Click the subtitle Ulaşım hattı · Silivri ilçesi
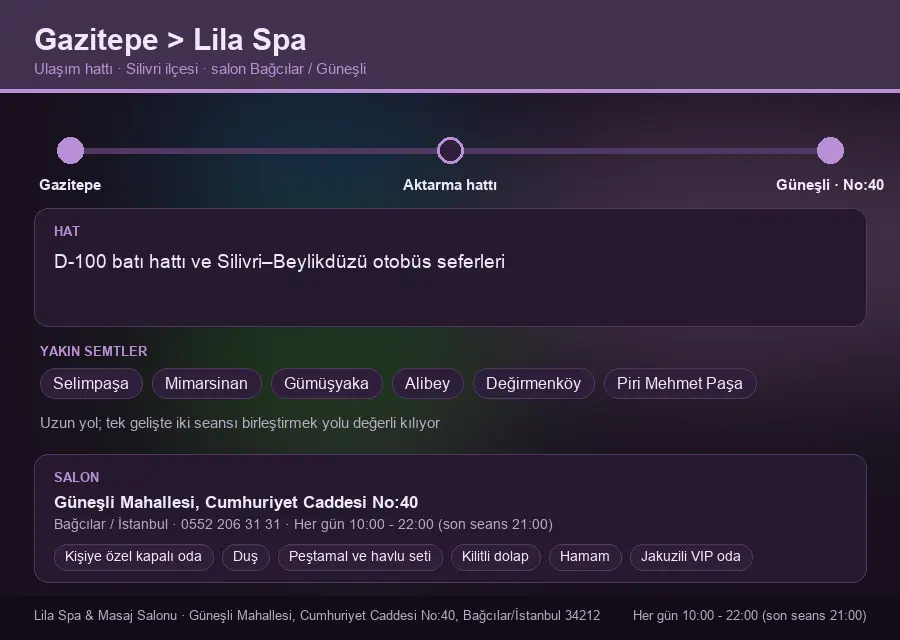Image resolution: width=900 pixels, height=640 pixels. pyautogui.click(x=116, y=69)
